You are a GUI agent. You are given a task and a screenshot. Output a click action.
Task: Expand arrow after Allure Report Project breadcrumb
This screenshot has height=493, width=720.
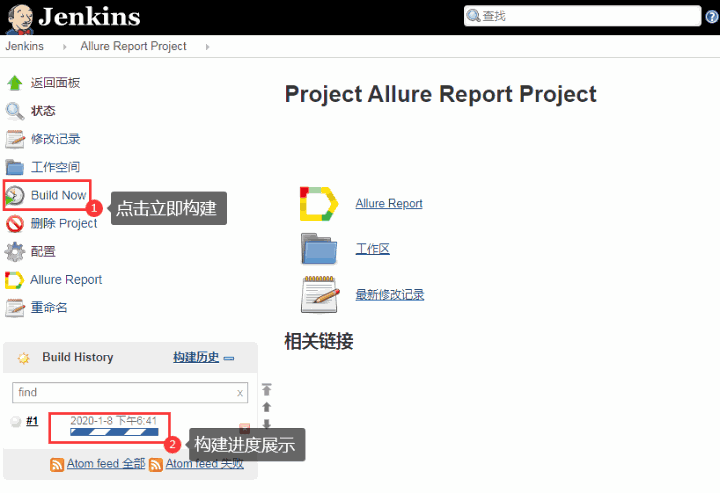pos(208,47)
